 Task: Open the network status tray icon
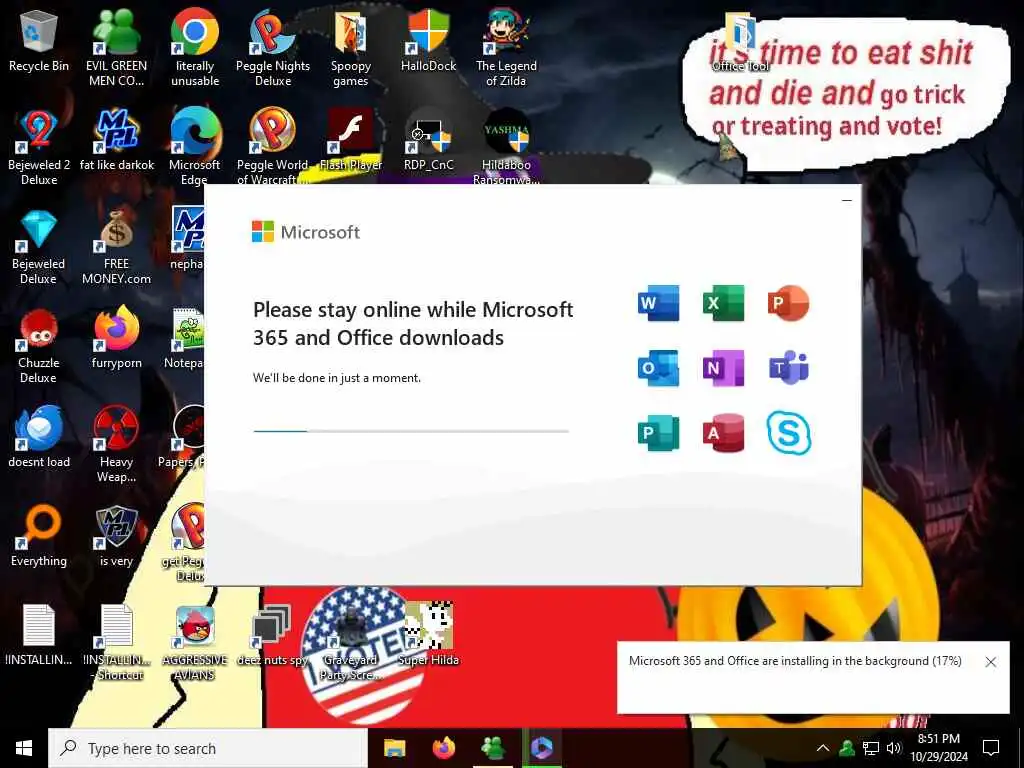(x=871, y=748)
